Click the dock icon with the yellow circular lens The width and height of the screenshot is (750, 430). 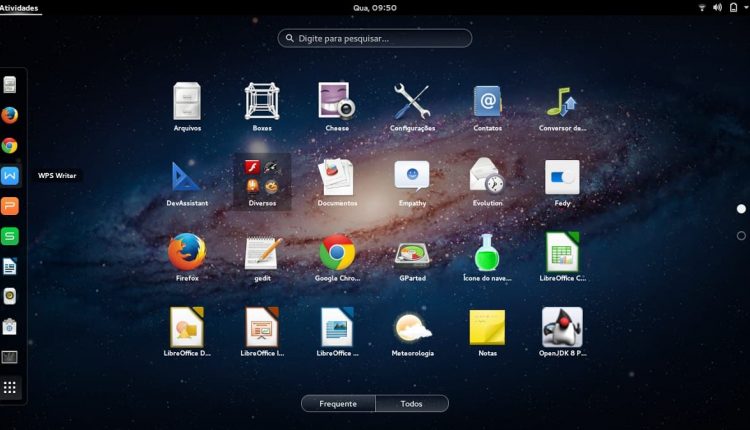click(10, 297)
